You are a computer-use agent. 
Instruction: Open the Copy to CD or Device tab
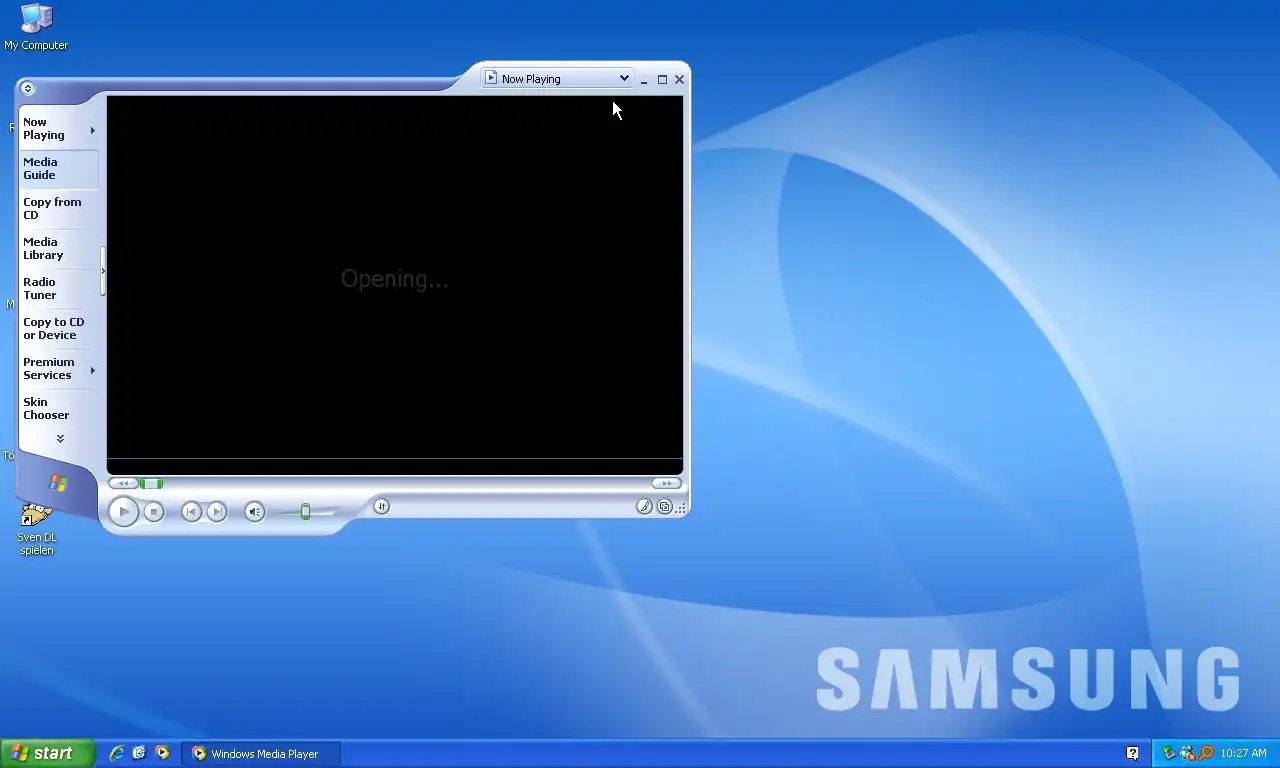[x=59, y=328]
